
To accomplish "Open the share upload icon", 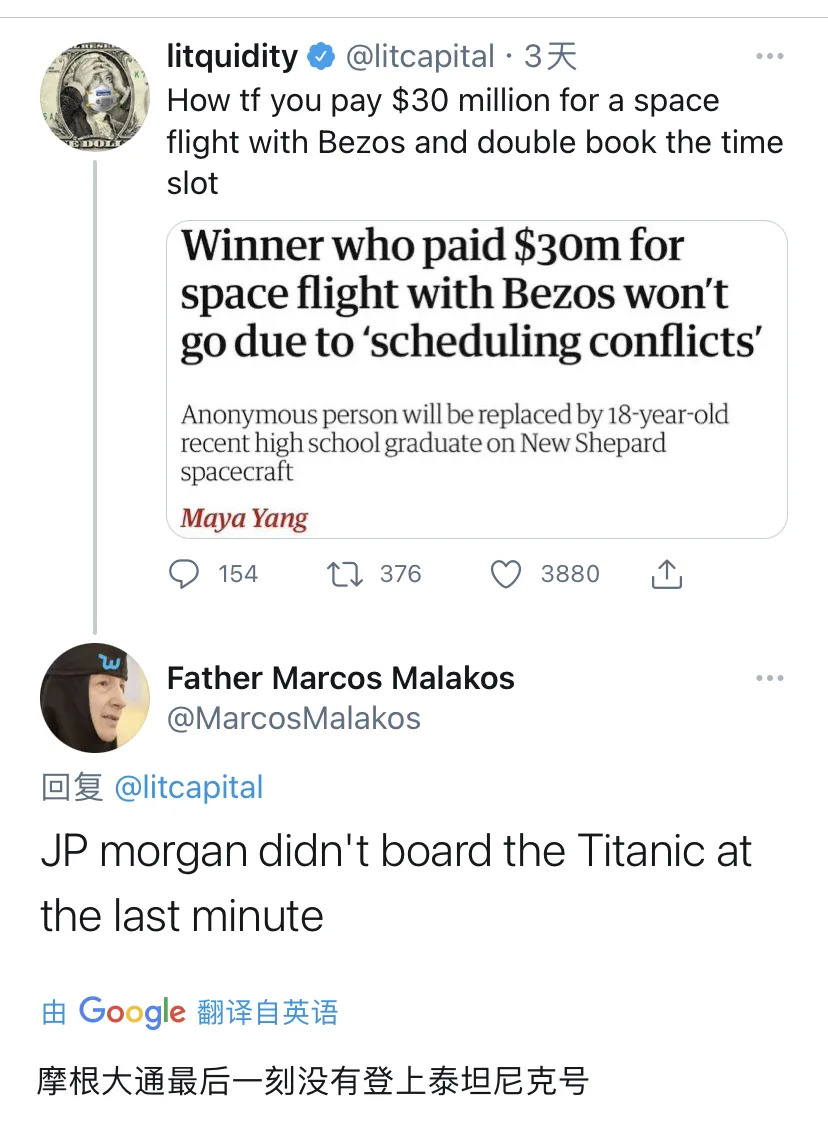I will 666,574.
